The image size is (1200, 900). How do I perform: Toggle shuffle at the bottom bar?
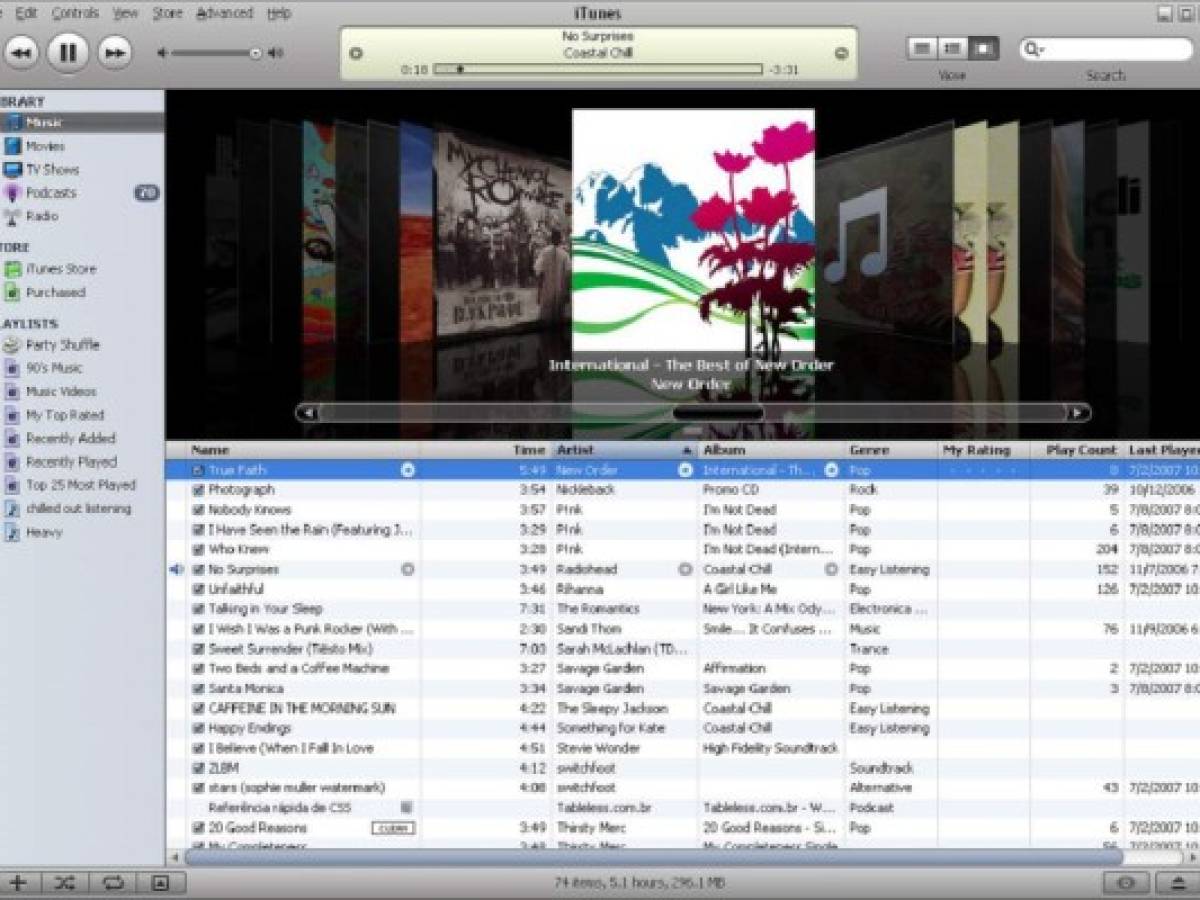pyautogui.click(x=64, y=883)
